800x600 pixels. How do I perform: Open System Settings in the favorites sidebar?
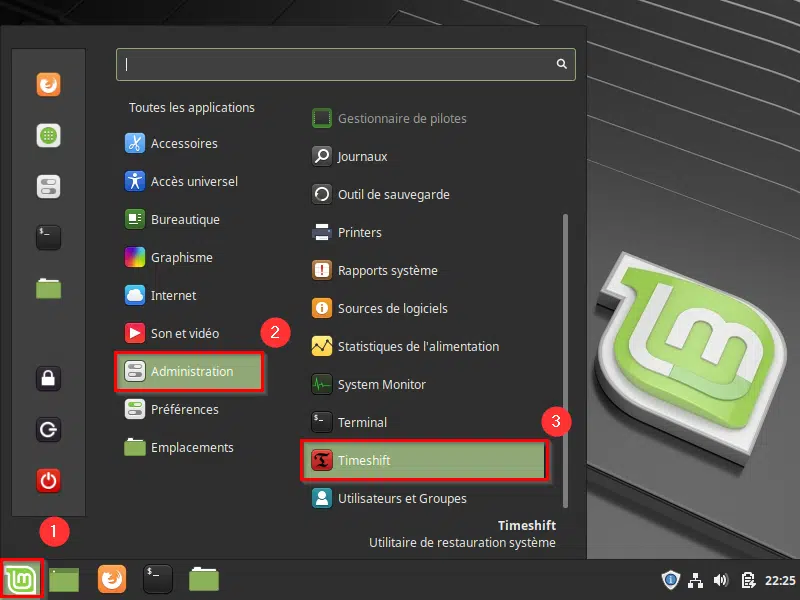point(48,186)
